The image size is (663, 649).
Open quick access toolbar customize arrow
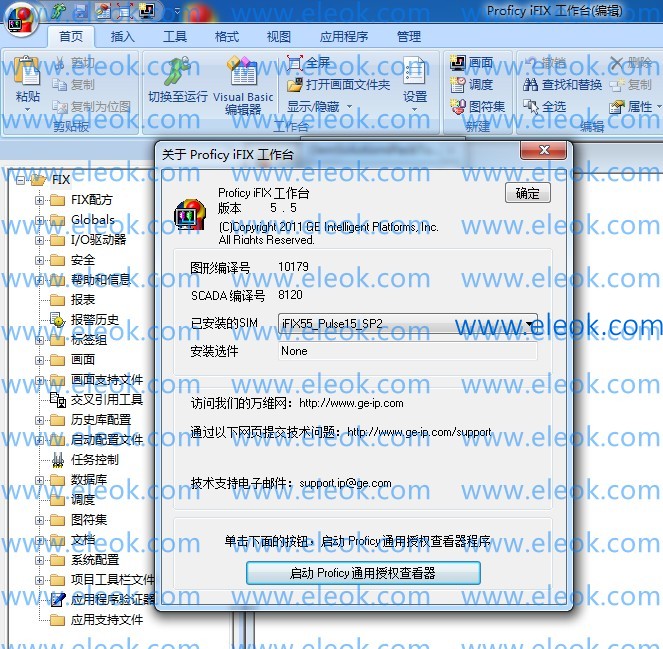(178, 11)
